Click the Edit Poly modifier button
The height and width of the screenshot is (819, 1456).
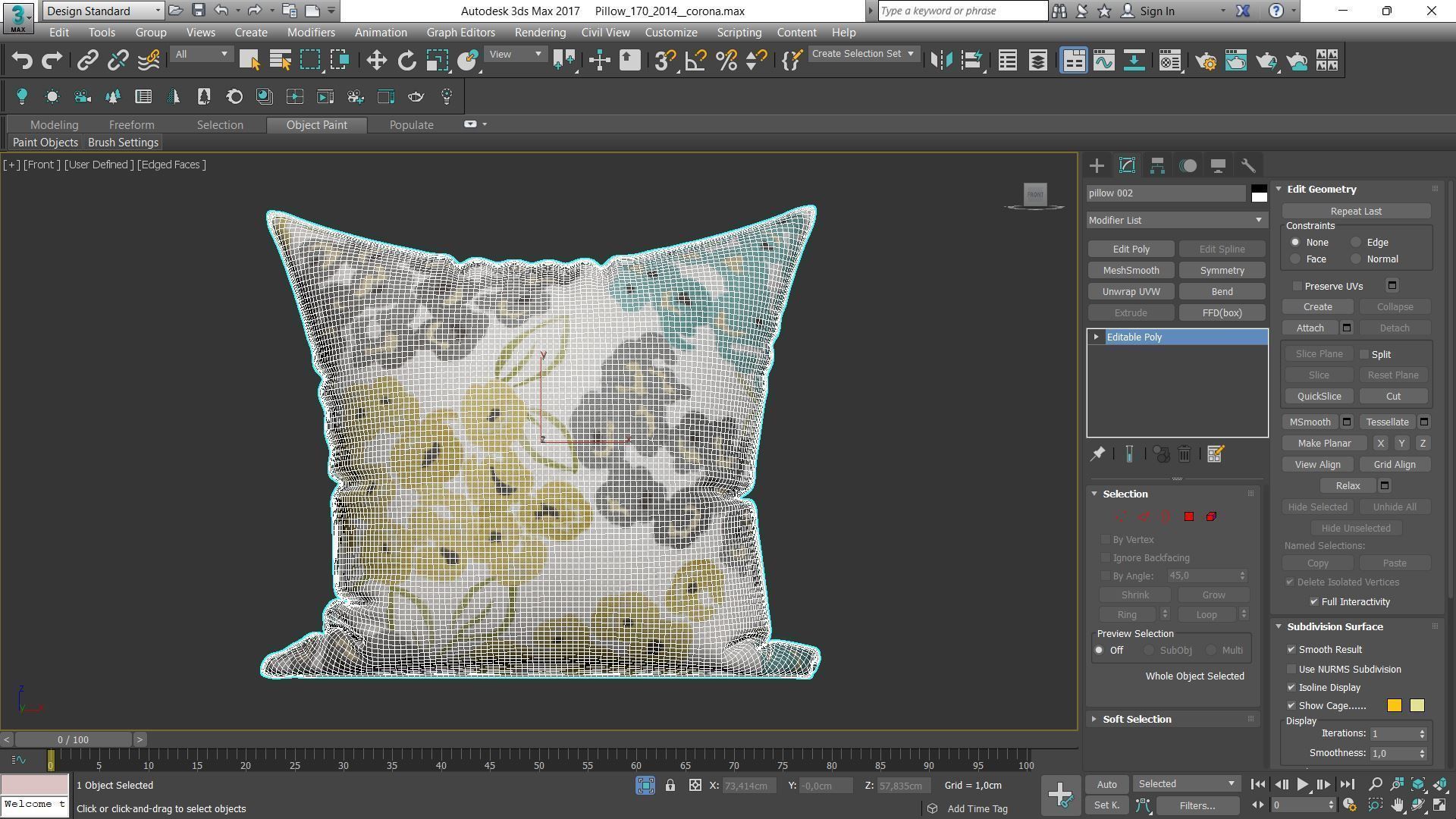(1131, 249)
